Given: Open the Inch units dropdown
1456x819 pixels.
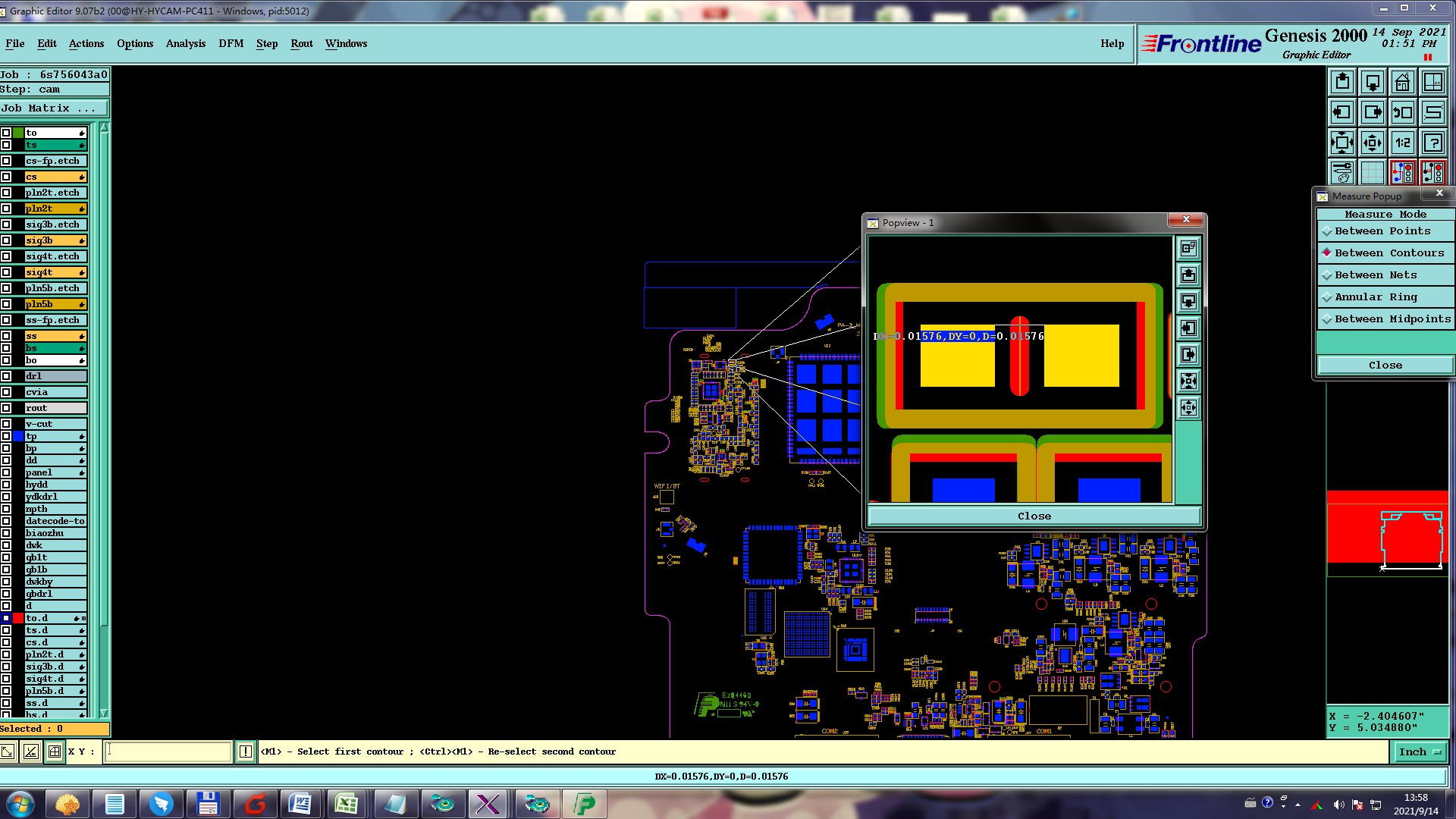Looking at the screenshot, I should [x=1419, y=752].
